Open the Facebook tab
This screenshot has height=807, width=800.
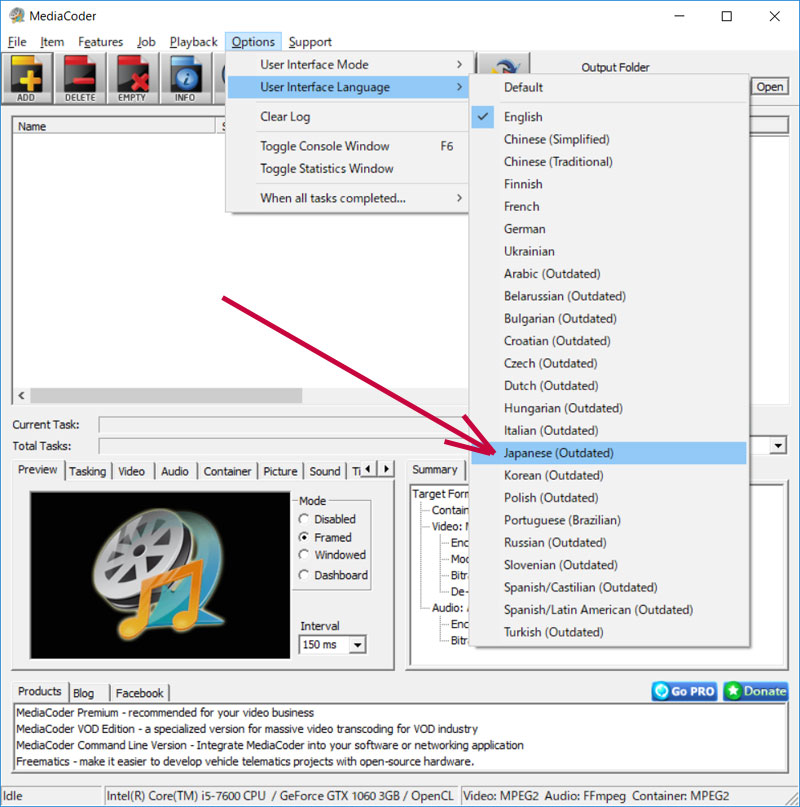pyautogui.click(x=140, y=693)
